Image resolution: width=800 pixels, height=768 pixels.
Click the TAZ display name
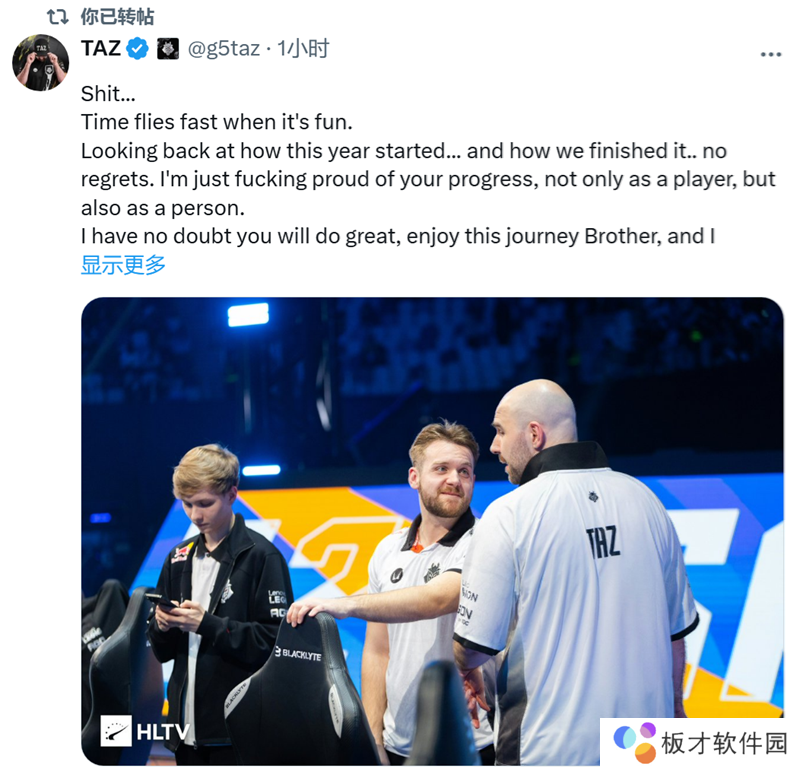point(101,48)
